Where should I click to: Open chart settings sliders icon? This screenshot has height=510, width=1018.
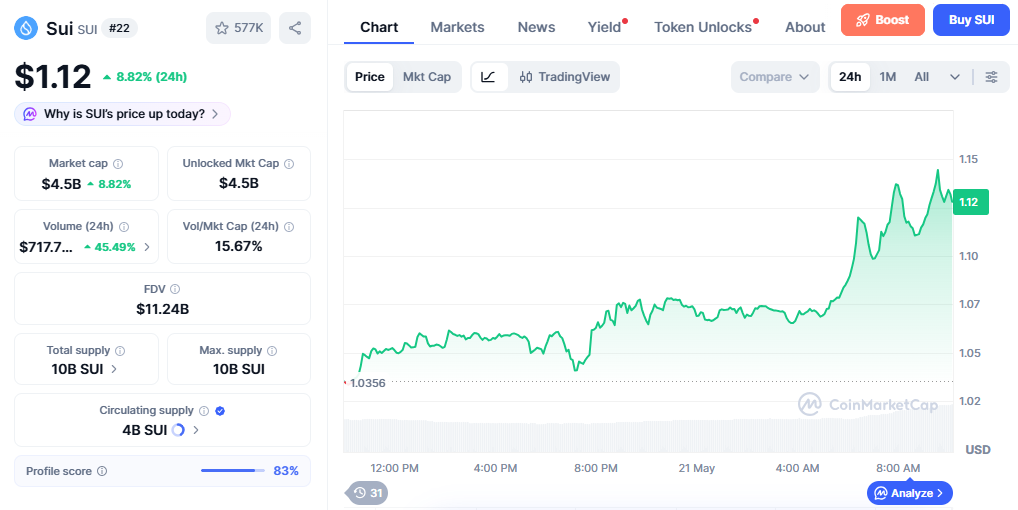(x=991, y=77)
